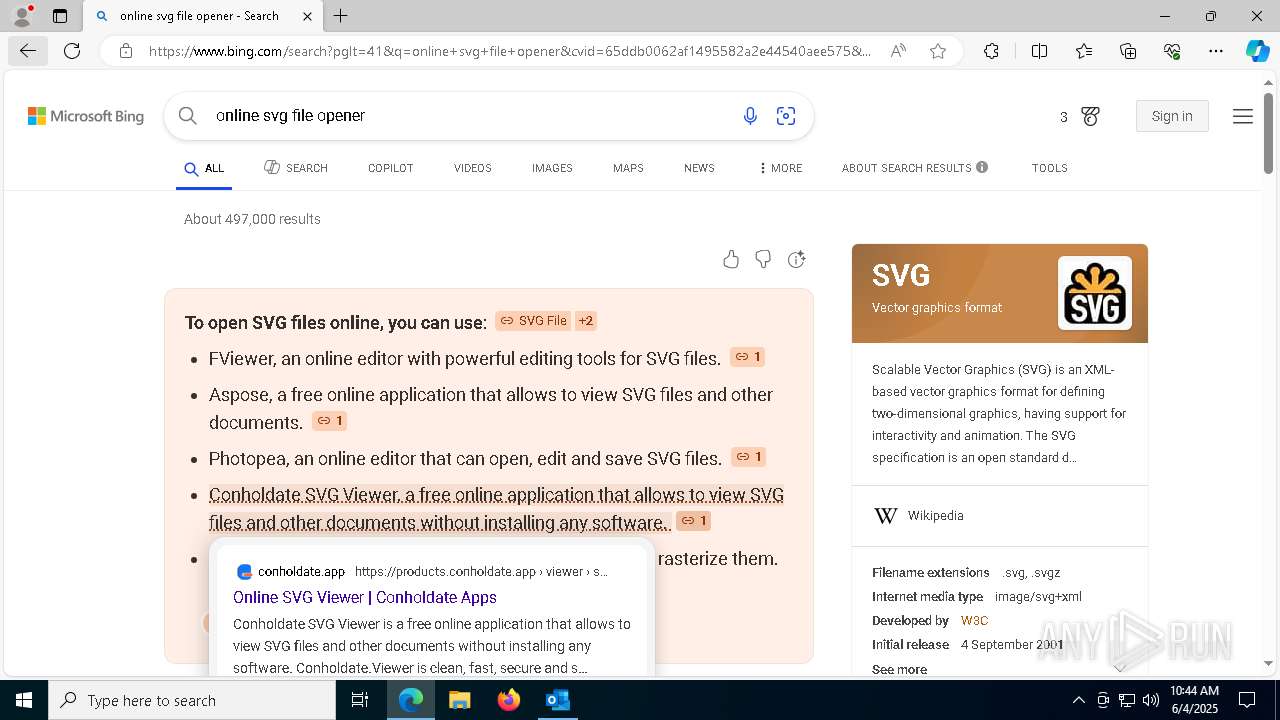Click the Sign in button
The height and width of the screenshot is (720, 1280).
[1172, 116]
